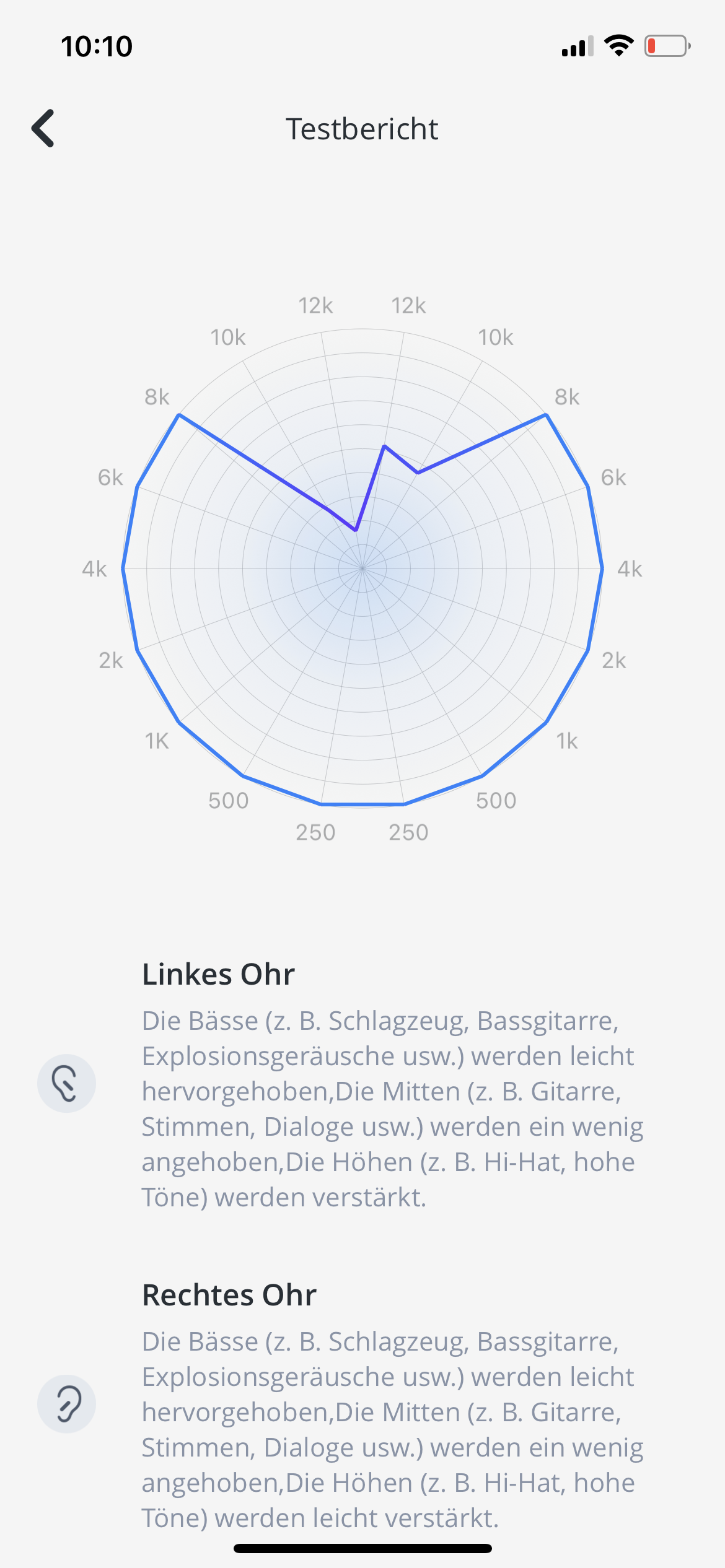Tap the low battery indicator icon
This screenshot has width=725, height=1568.
667,46
